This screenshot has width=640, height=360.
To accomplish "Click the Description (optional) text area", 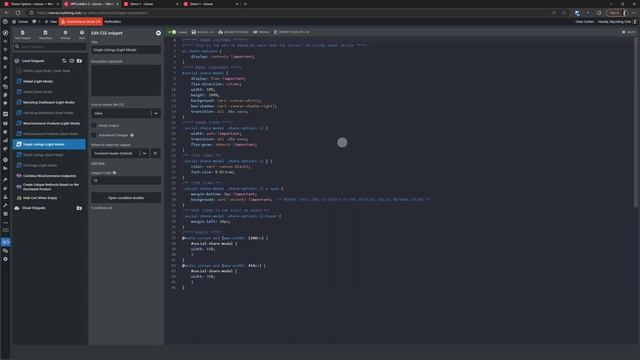I will pos(126,80).
